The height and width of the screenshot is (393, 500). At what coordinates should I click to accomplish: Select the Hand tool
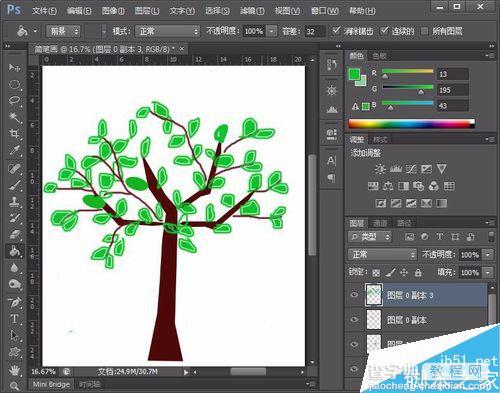click(14, 370)
